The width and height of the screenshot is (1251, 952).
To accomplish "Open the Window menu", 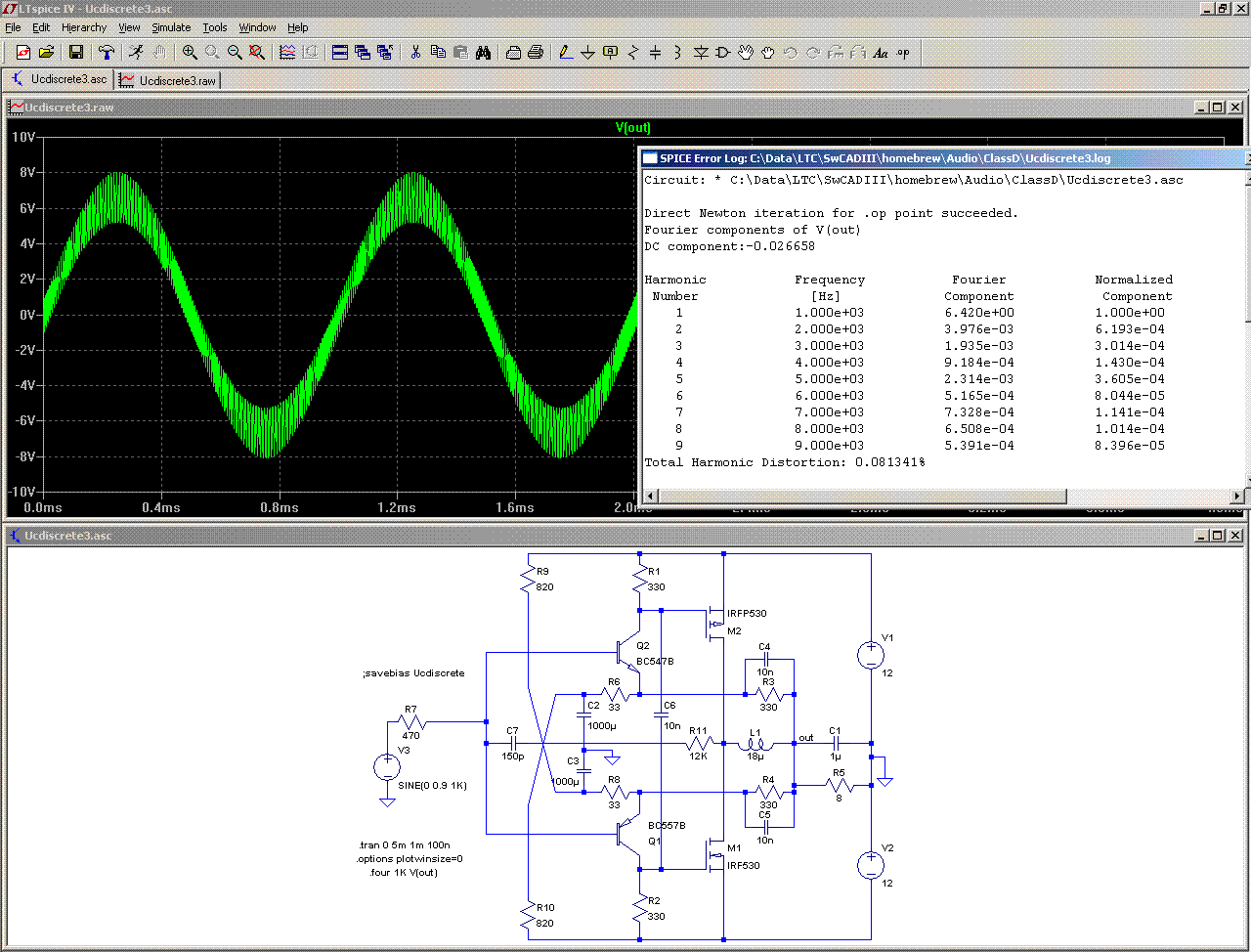I will [257, 27].
